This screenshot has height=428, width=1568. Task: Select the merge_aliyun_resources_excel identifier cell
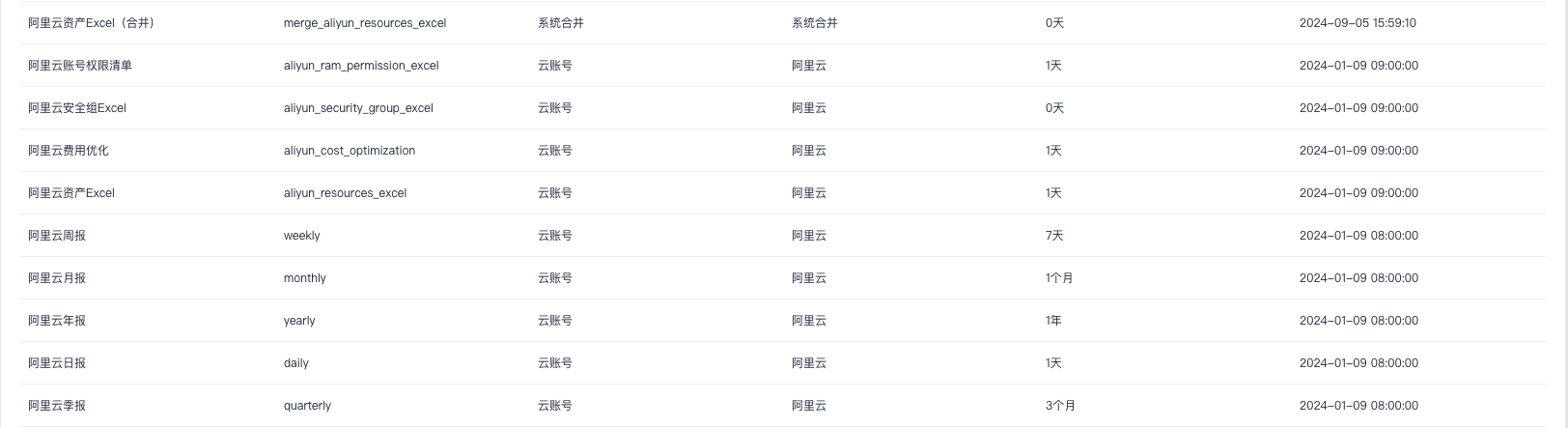pos(364,23)
